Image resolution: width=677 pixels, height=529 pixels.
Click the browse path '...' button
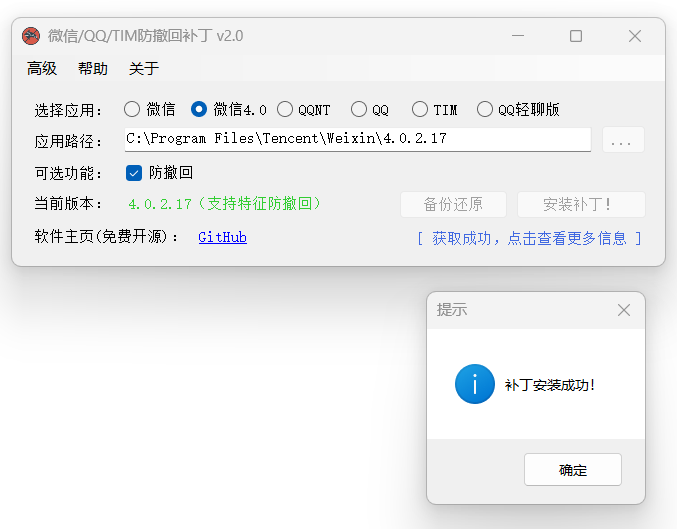coord(623,141)
